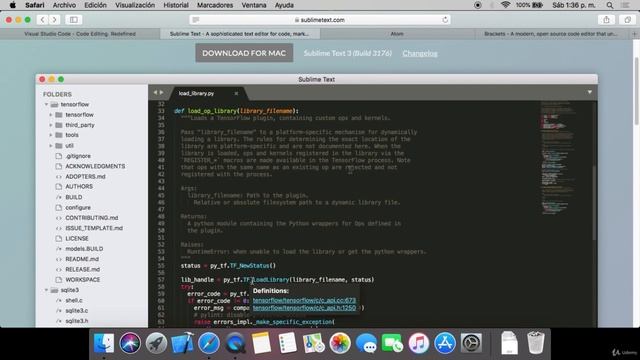The image size is (640, 360).
Task: Open App Store in dock
Action: click(444, 343)
